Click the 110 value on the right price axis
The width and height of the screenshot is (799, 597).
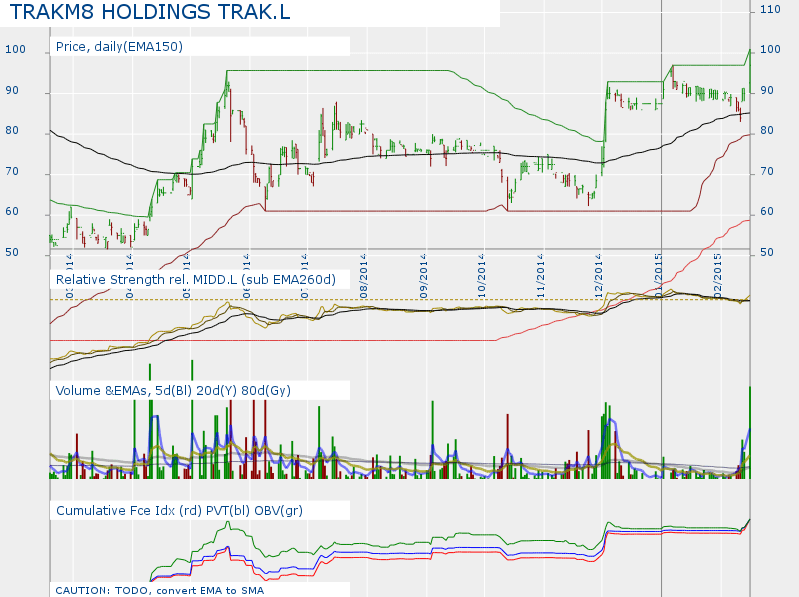(x=770, y=10)
